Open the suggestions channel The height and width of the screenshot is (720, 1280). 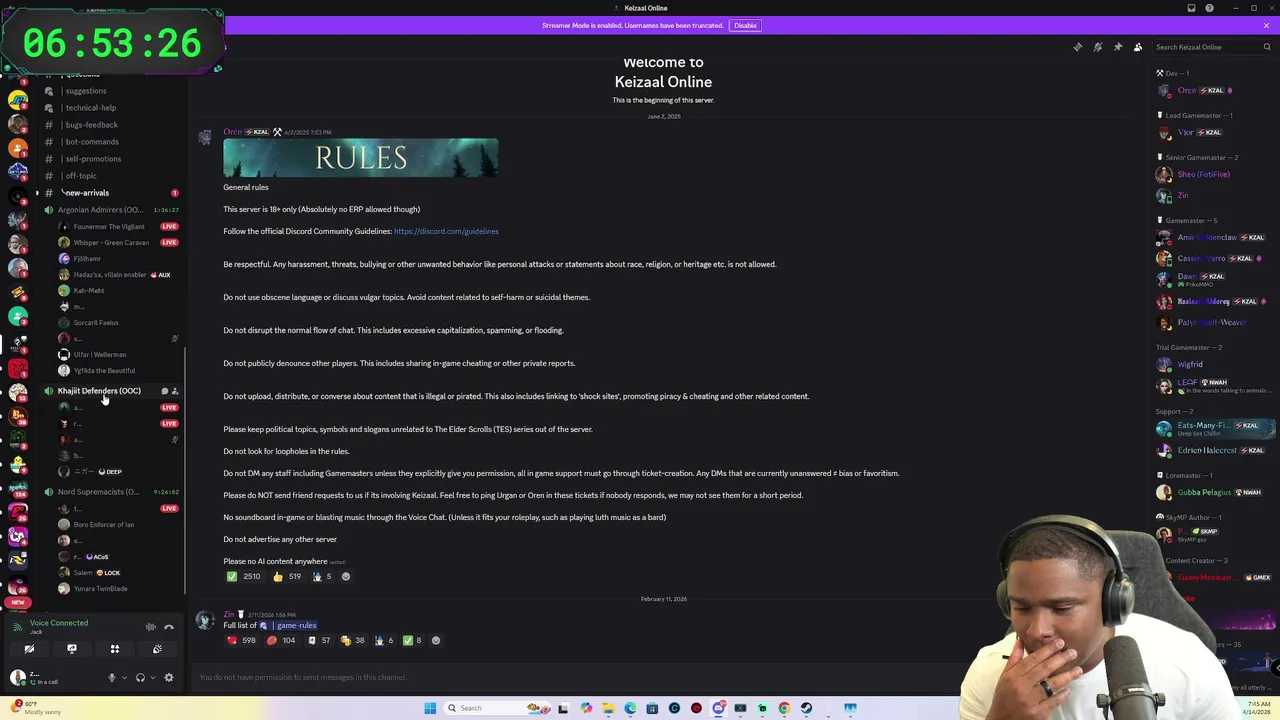[86, 91]
